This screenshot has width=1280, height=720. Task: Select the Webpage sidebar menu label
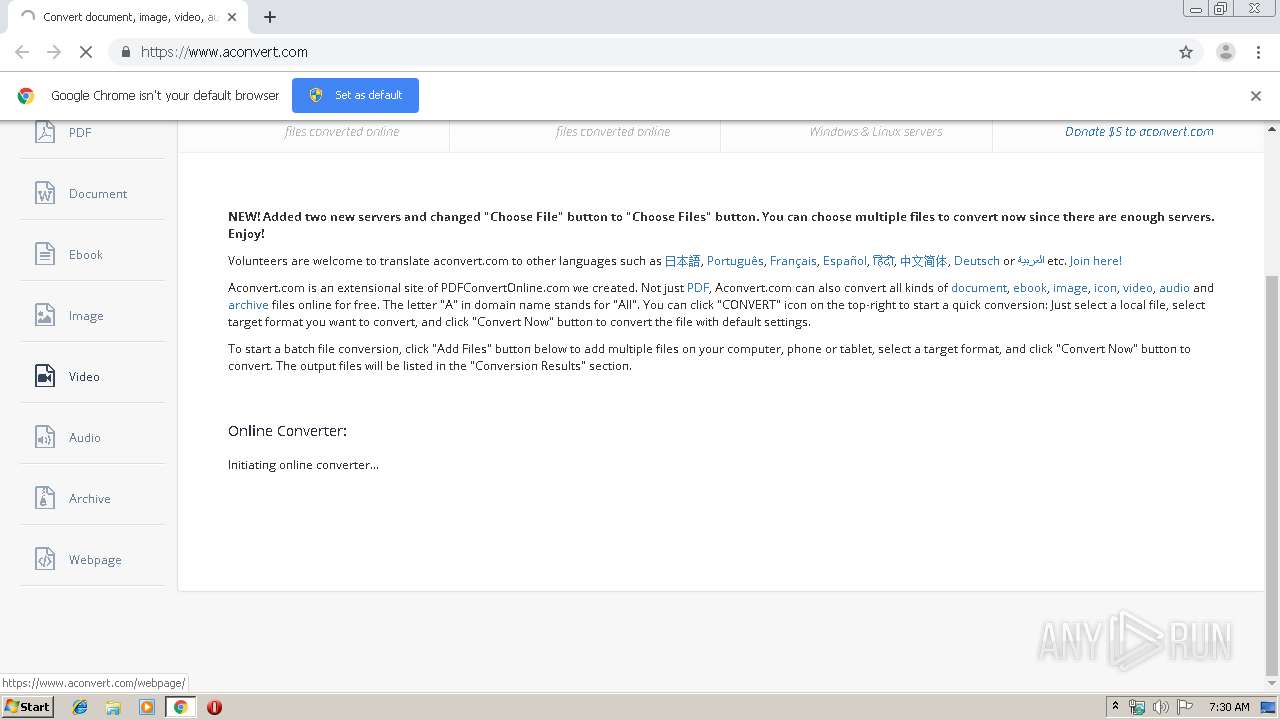click(95, 560)
